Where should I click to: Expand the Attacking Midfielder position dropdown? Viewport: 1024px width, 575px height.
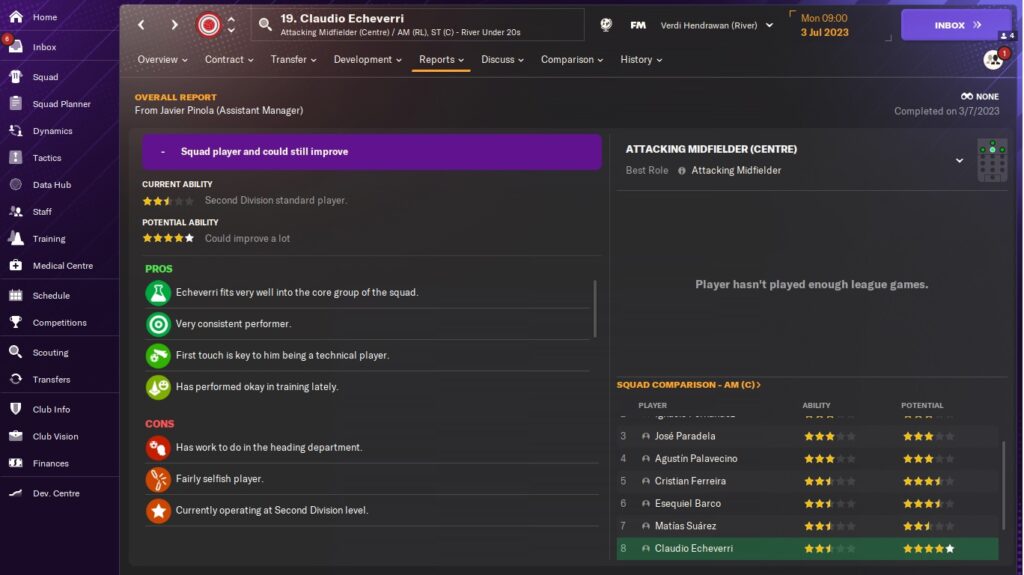959,161
